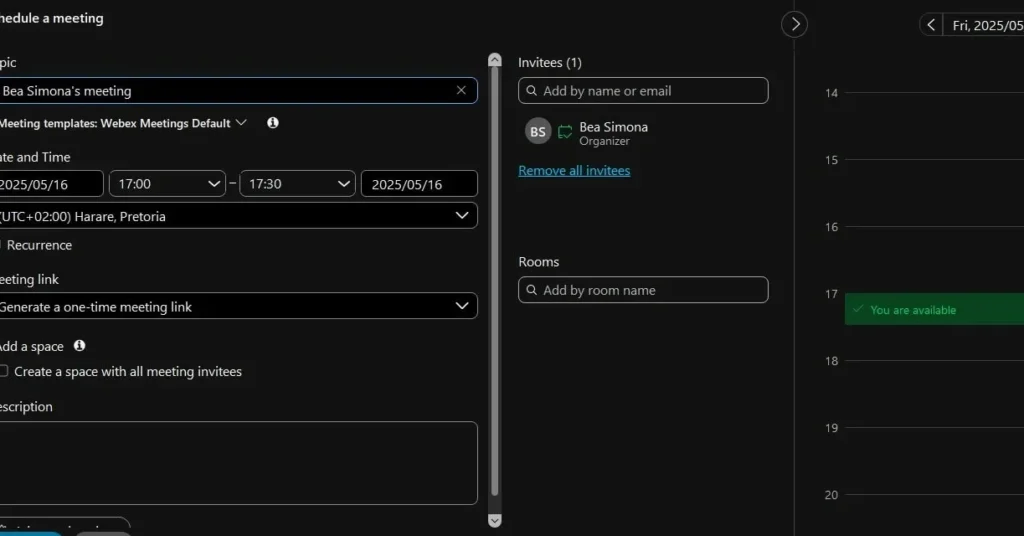The height and width of the screenshot is (536, 1024).
Task: Clear the meeting topic with the X icon
Action: (461, 91)
